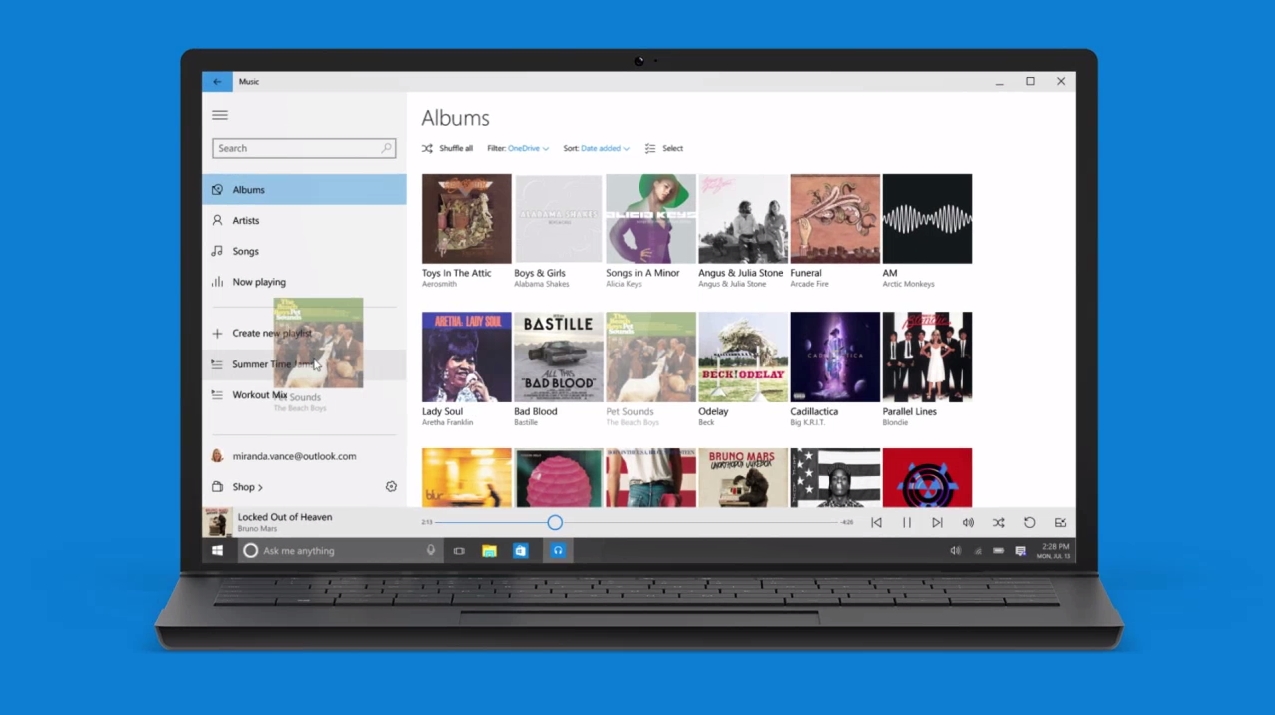Click the Create new playlist label
This screenshot has height=715, width=1275.
272,333
